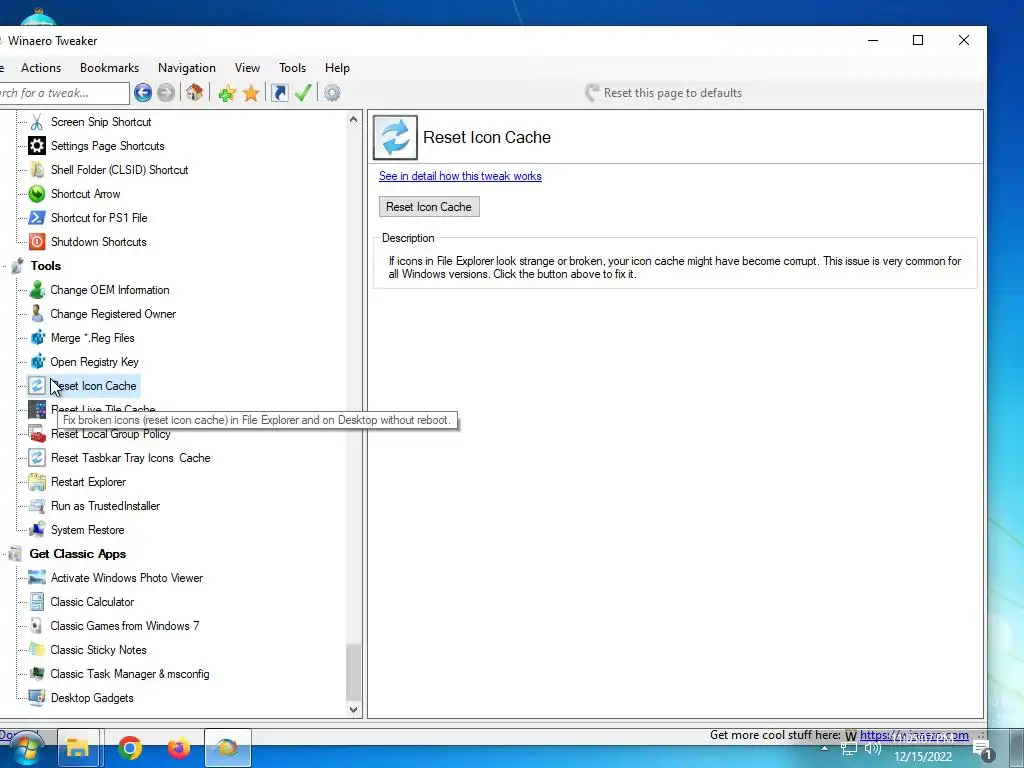Click the greyed Forward navigation arrow
The width and height of the screenshot is (1024, 768).
coord(166,93)
